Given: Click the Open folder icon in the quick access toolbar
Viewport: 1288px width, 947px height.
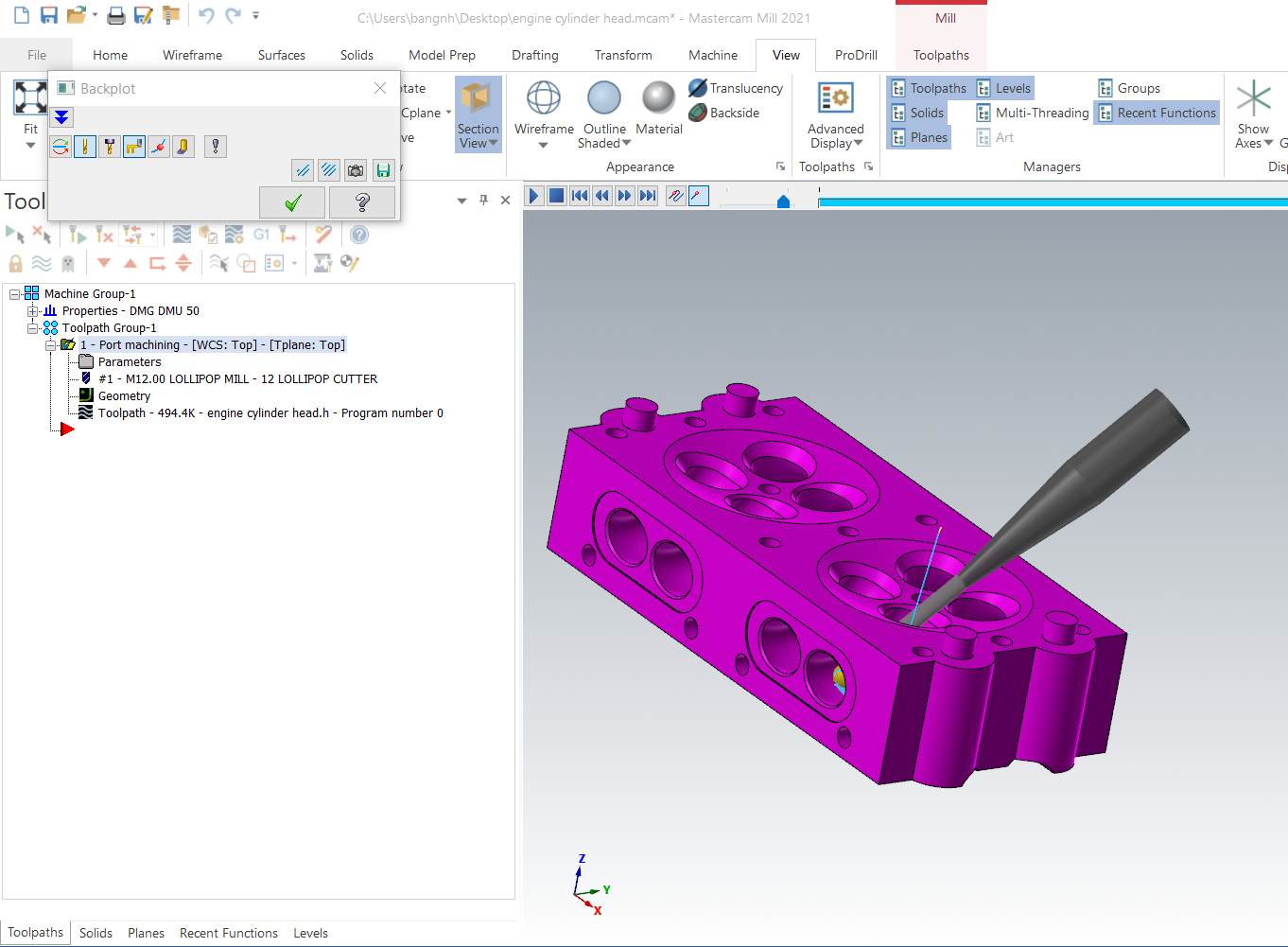Looking at the screenshot, I should (x=77, y=15).
